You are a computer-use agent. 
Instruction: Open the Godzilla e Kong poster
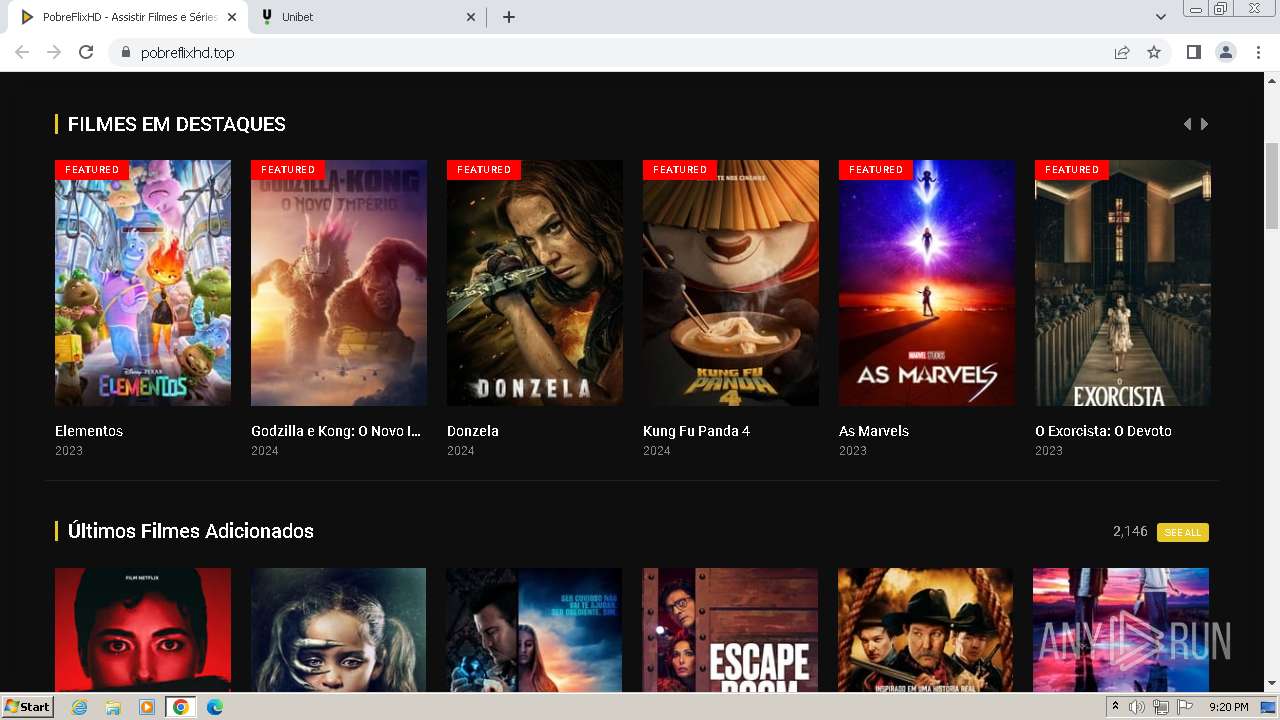(339, 283)
